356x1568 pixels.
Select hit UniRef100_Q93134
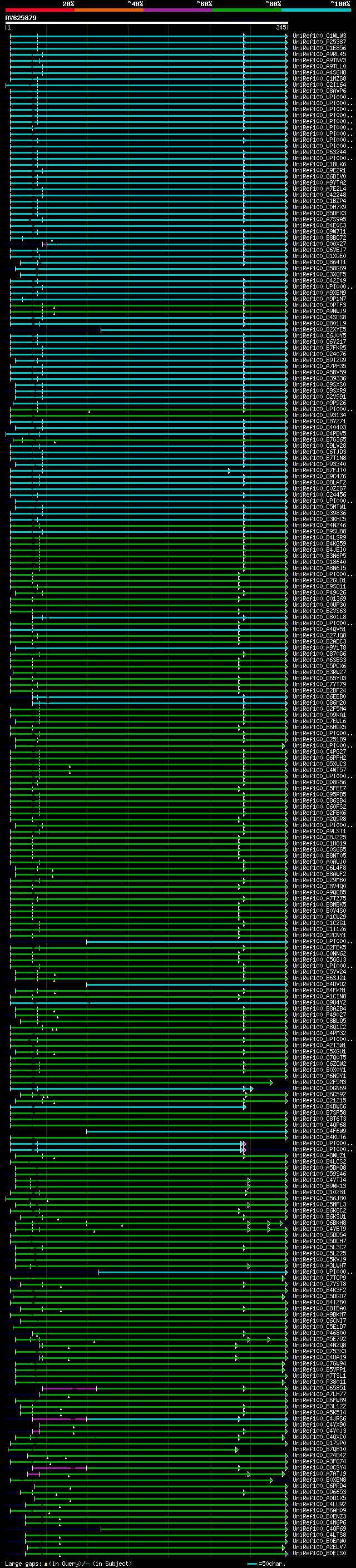[319, 415]
